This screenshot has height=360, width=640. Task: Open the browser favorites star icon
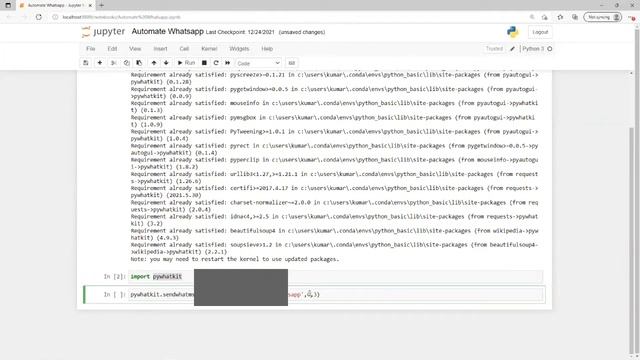[x=560, y=17]
